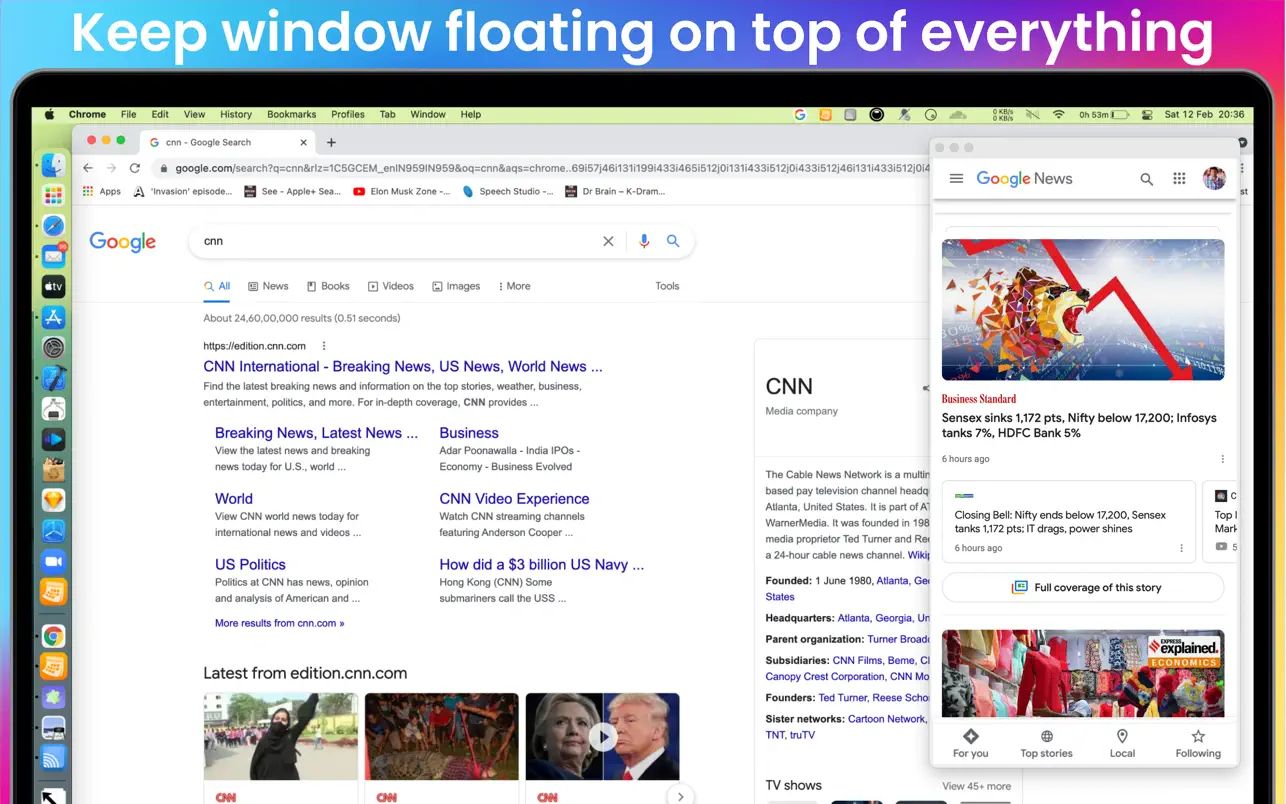1286x804 pixels.
Task: Open the Google apps grid in Google News
Action: point(1179,178)
